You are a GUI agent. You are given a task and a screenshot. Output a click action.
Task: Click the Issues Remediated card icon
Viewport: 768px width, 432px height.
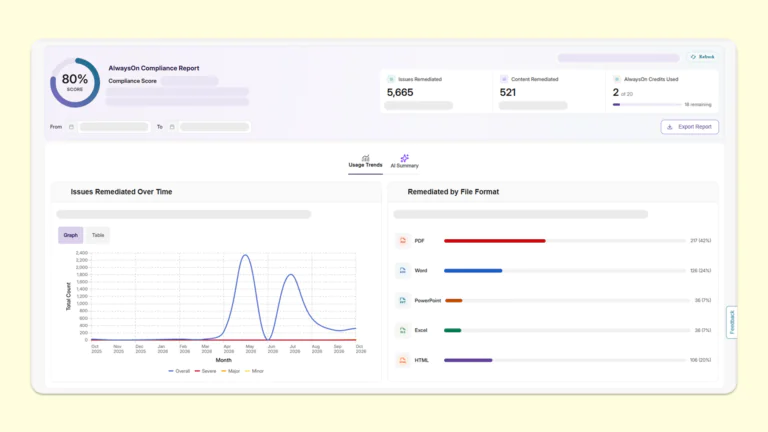coord(391,79)
